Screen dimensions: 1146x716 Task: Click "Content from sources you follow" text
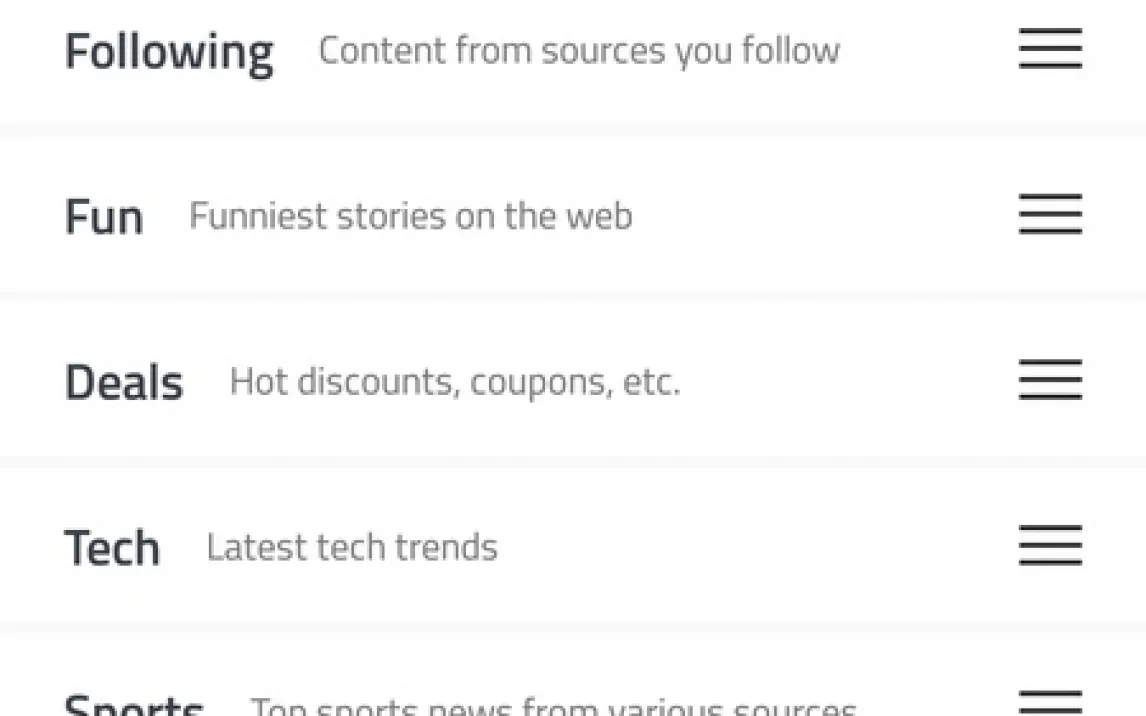pyautogui.click(x=579, y=51)
